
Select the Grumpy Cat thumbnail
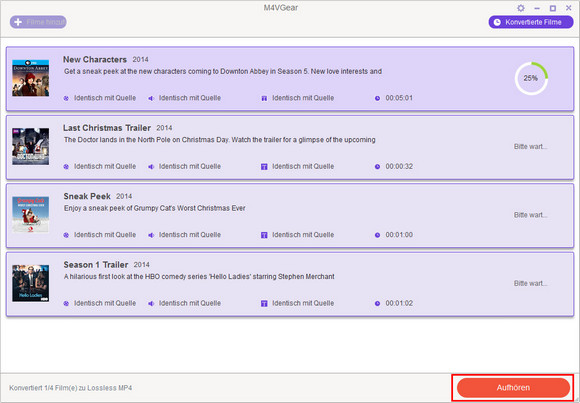(x=30, y=215)
